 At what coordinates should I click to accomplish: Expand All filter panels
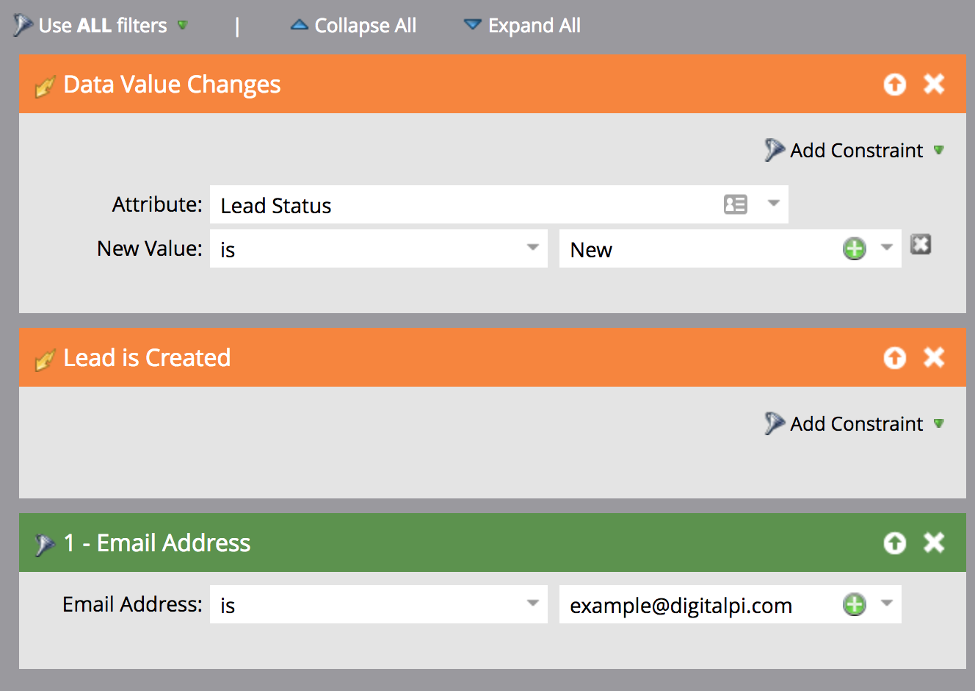coord(522,26)
